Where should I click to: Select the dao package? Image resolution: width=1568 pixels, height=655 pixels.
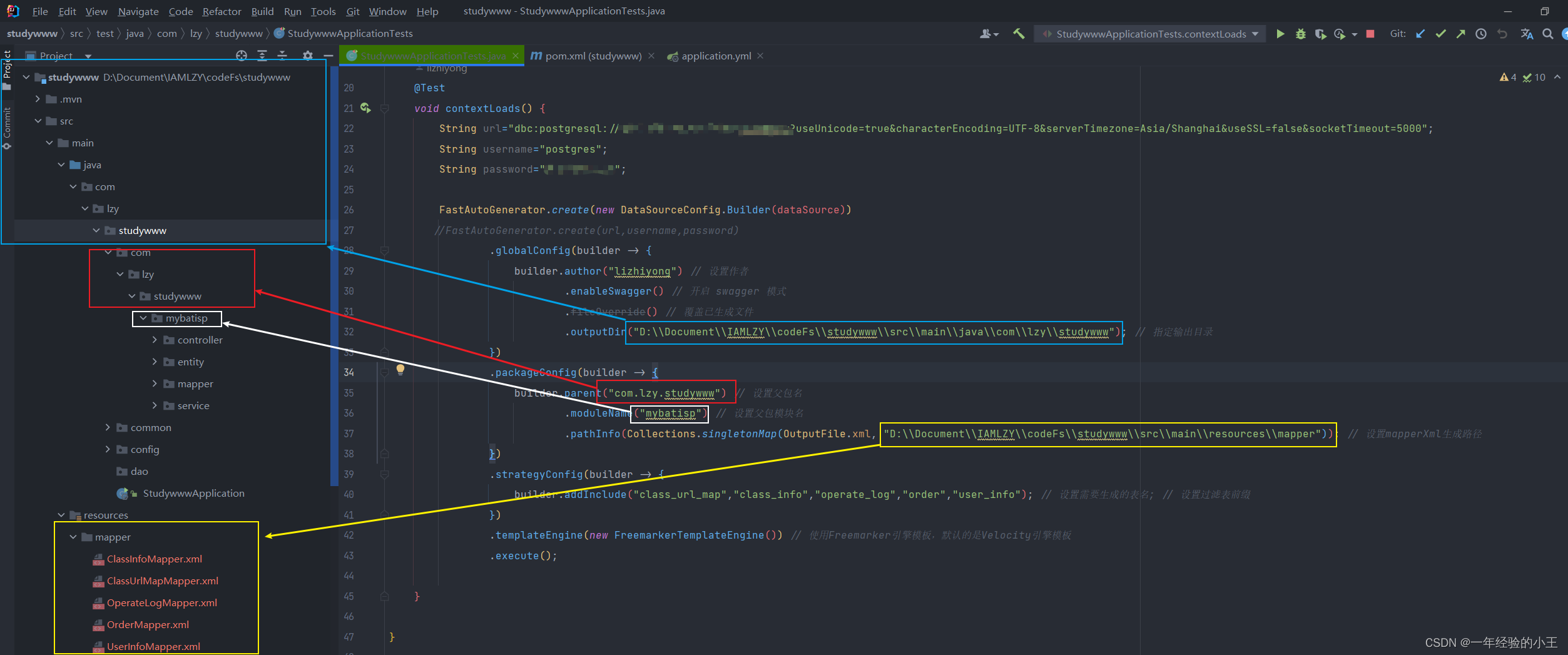click(139, 471)
